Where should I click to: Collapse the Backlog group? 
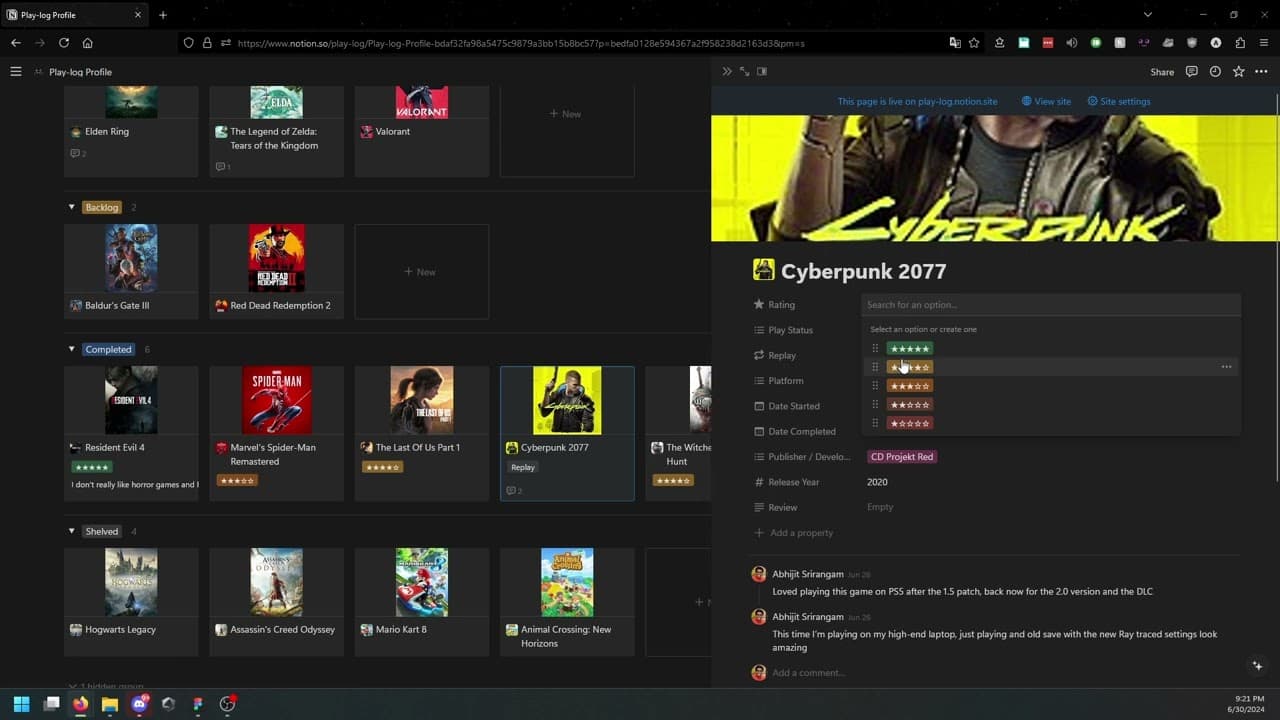72,207
